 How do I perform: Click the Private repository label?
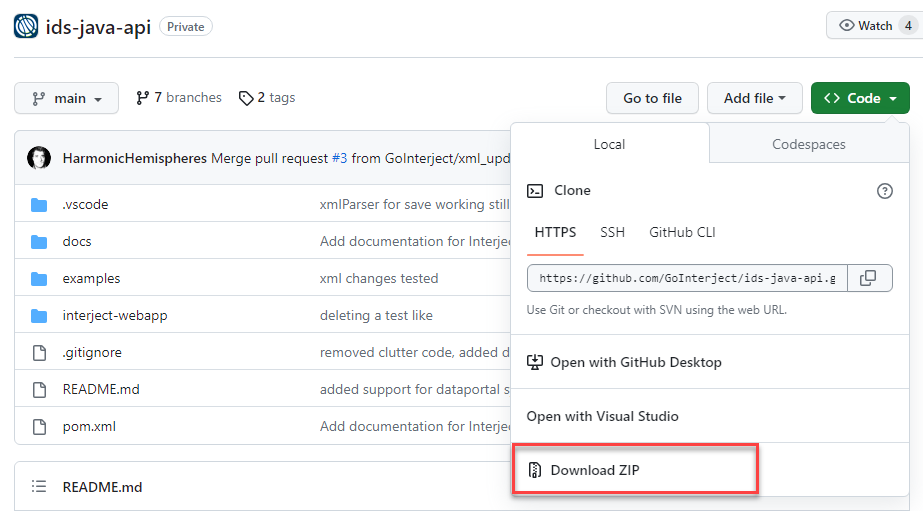[x=185, y=26]
